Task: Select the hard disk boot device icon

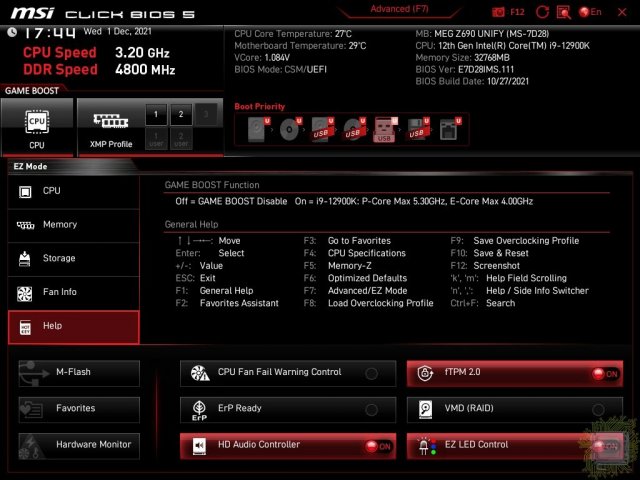Action: pos(258,130)
